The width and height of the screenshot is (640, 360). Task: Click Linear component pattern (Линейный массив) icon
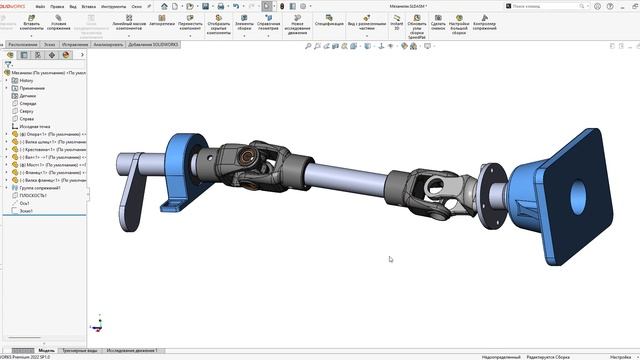(x=129, y=18)
